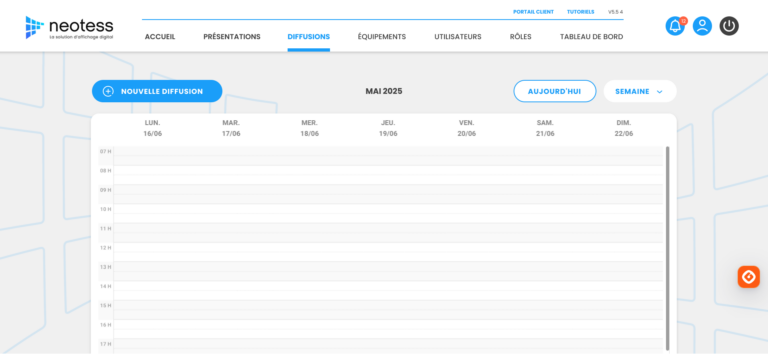
Task: Click the 14 H time label
Action: click(x=105, y=286)
